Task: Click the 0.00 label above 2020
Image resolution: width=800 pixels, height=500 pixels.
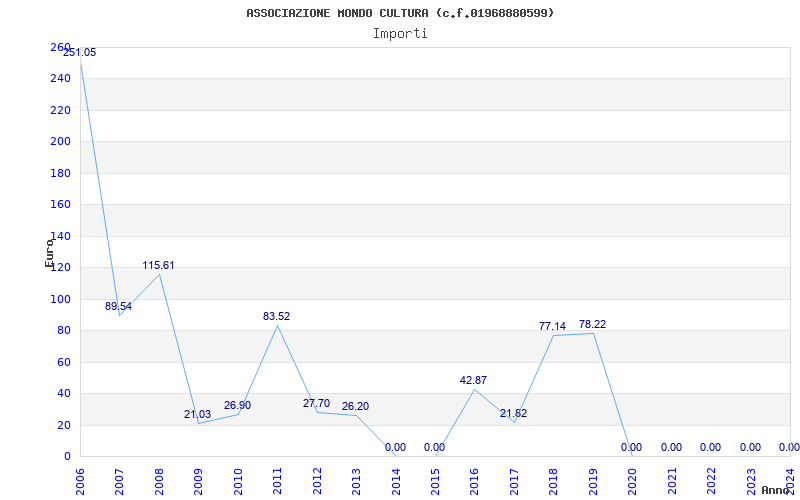Action: tap(632, 447)
